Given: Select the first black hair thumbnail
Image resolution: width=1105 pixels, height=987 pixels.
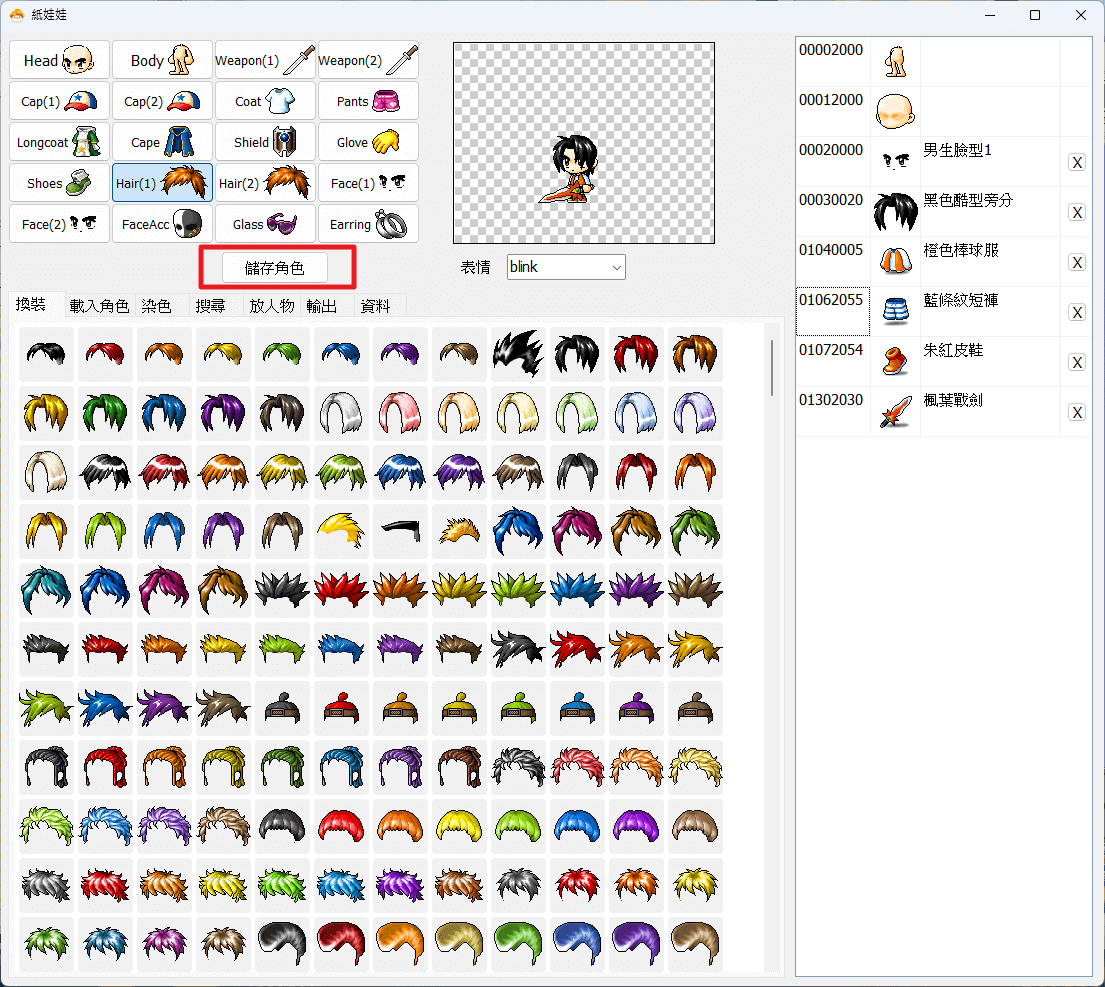Looking at the screenshot, I should [47, 354].
